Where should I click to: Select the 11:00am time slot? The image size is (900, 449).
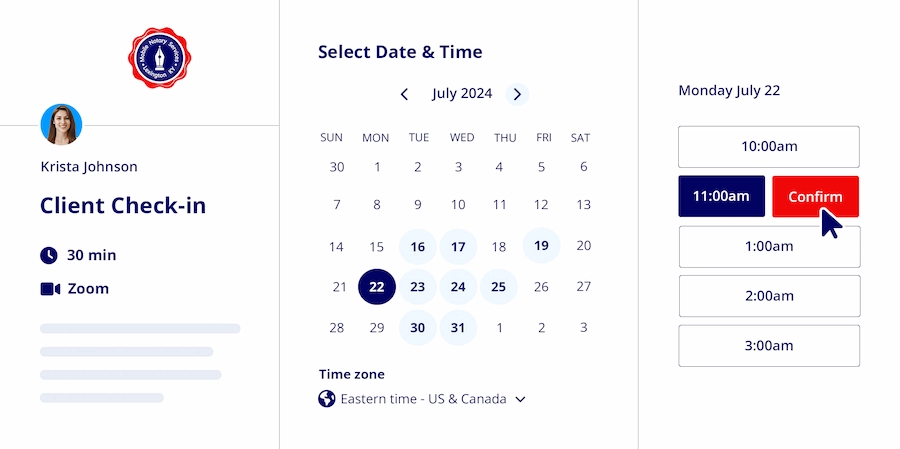[721, 196]
